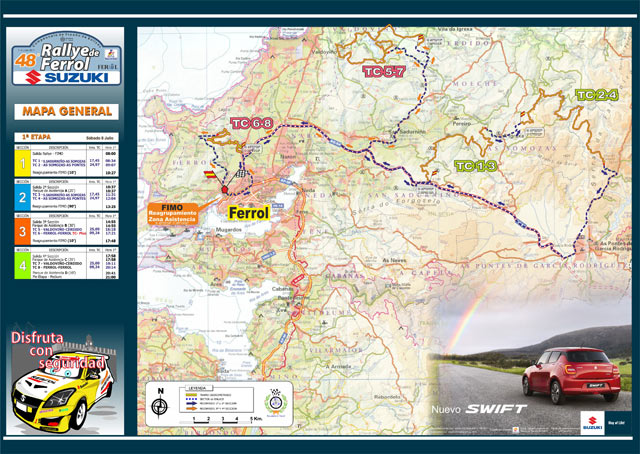This screenshot has height=454, width=640.
Task: Click the yellow section 1 number block
Action: [x=22, y=163]
